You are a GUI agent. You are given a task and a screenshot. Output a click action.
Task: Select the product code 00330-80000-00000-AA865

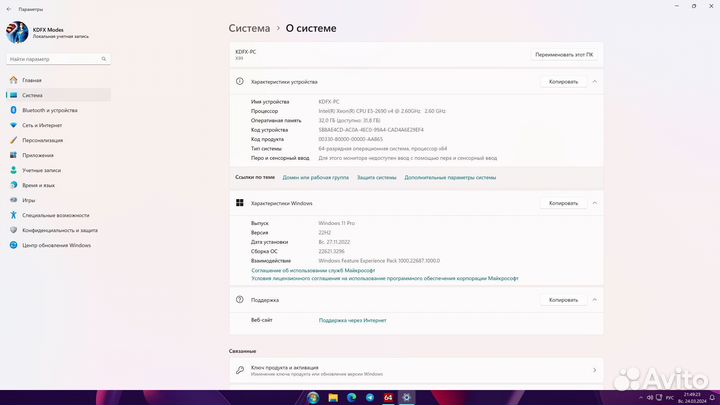[x=350, y=139]
